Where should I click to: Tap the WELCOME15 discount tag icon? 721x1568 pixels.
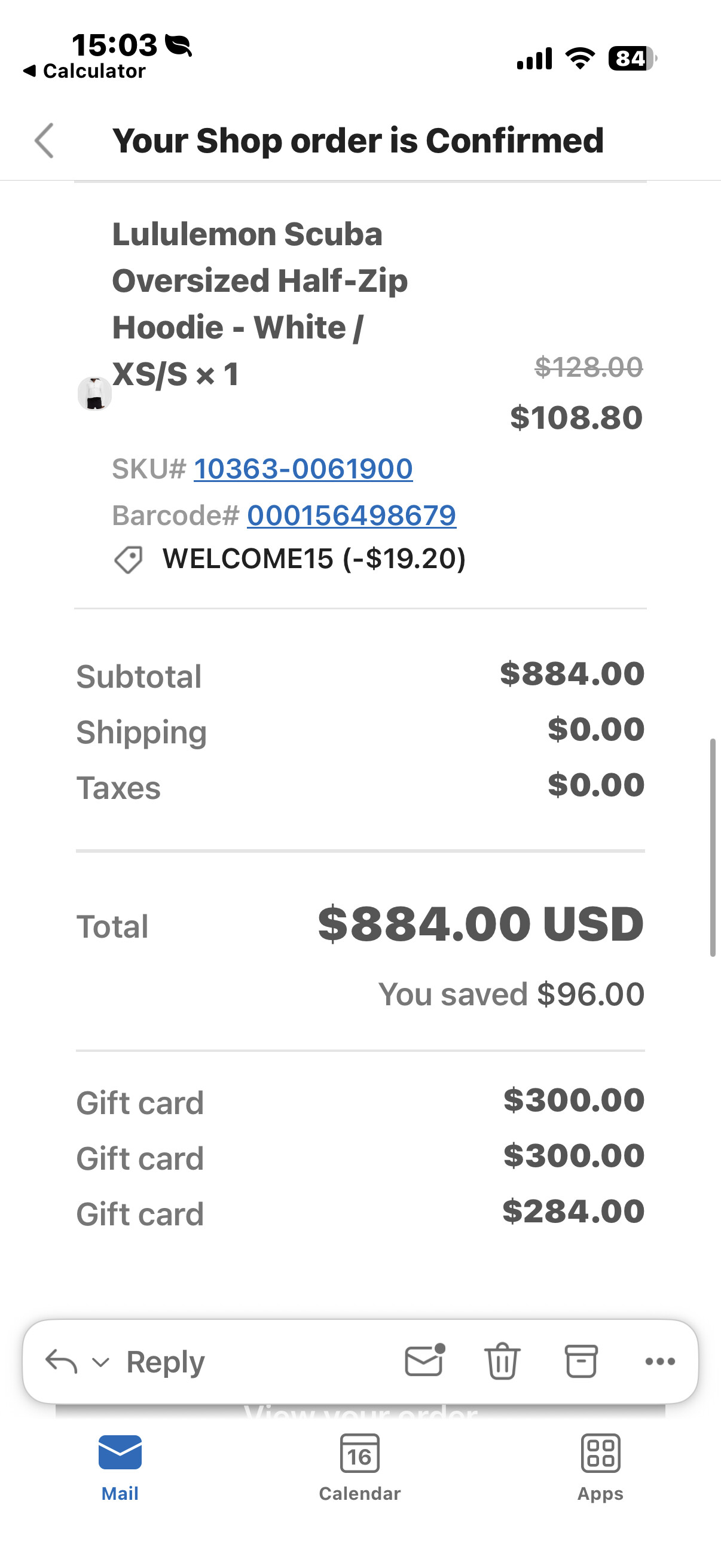[129, 559]
